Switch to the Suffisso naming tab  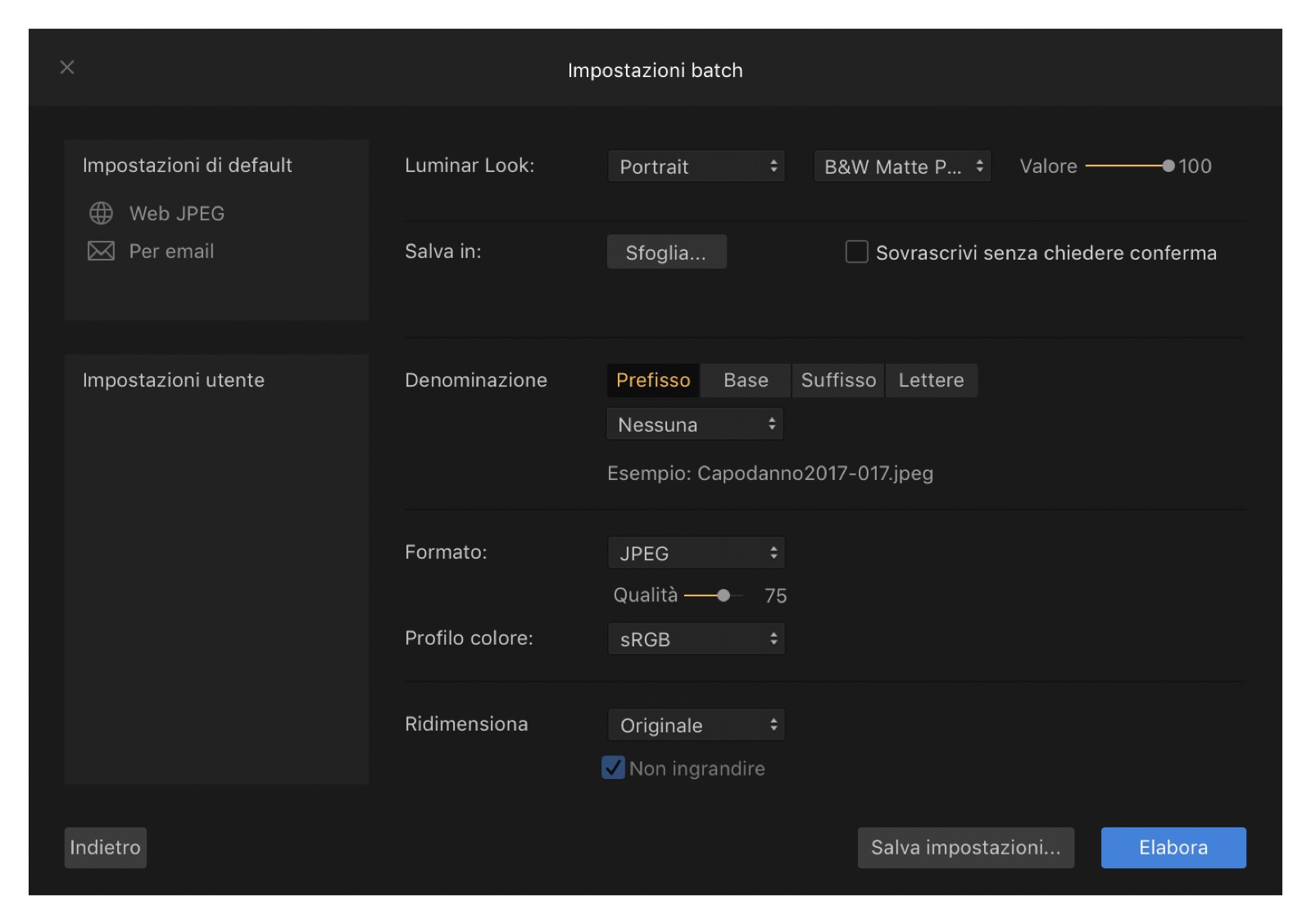coord(838,380)
